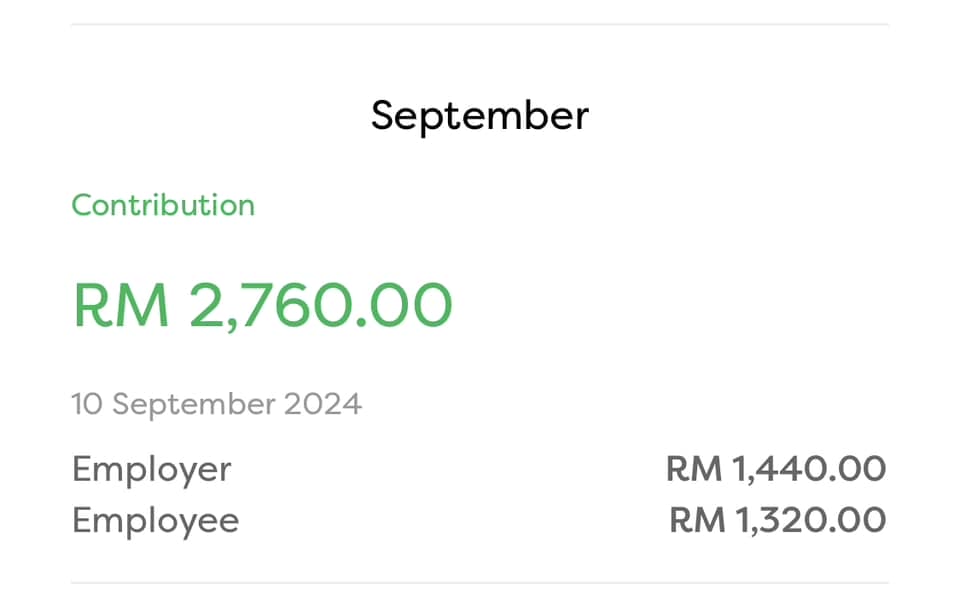960x608 pixels.
Task: Tap the September month heading
Action: click(x=479, y=116)
